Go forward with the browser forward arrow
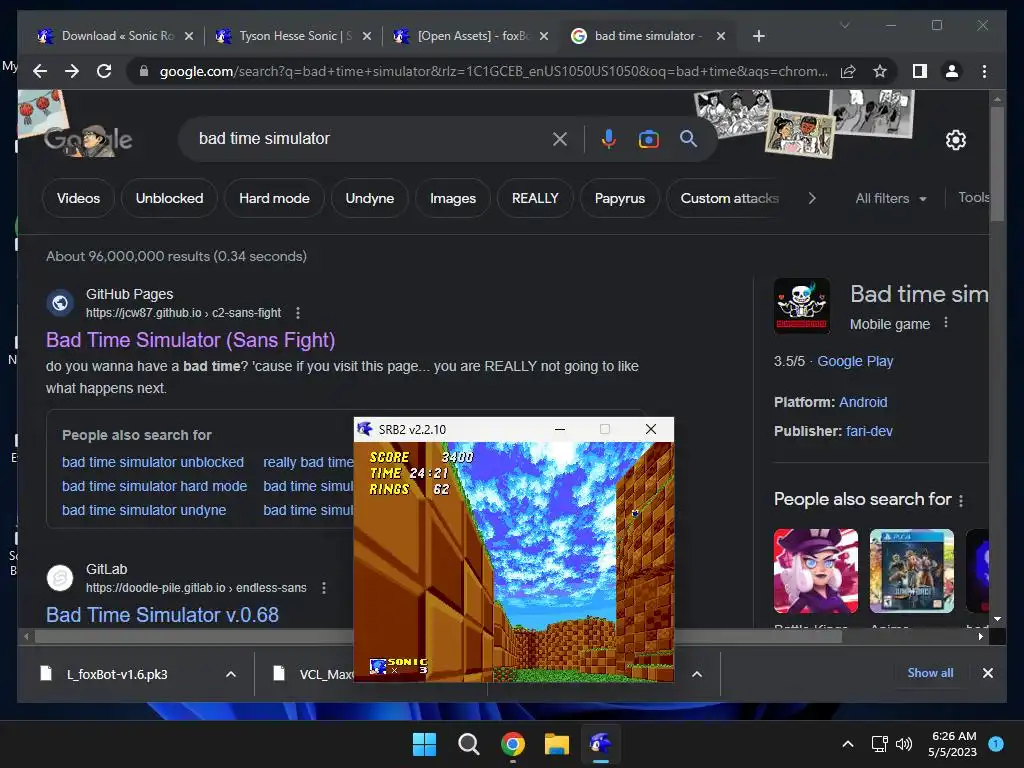This screenshot has height=768, width=1024. 72,71
